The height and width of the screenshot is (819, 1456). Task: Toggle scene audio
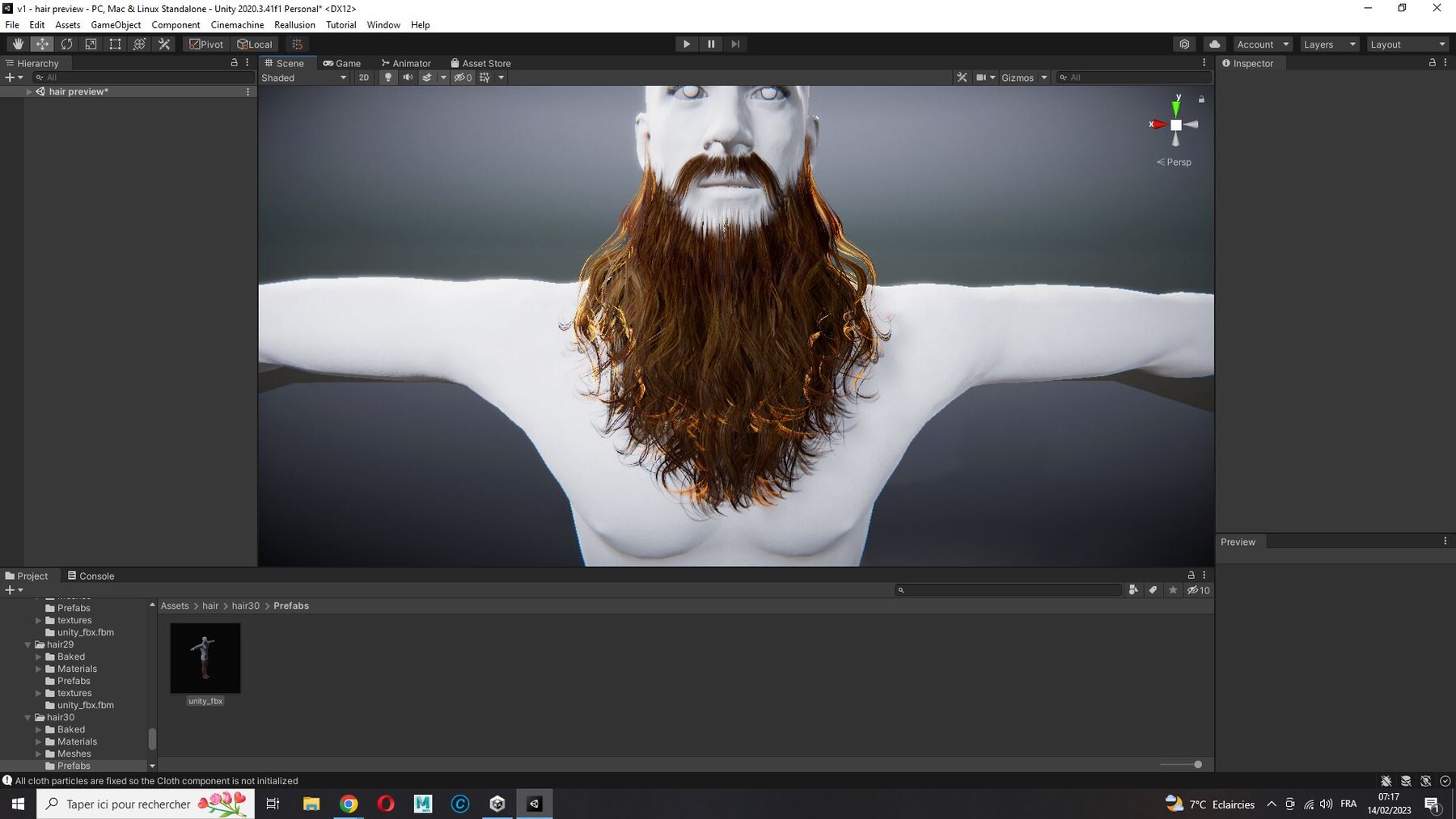point(408,78)
